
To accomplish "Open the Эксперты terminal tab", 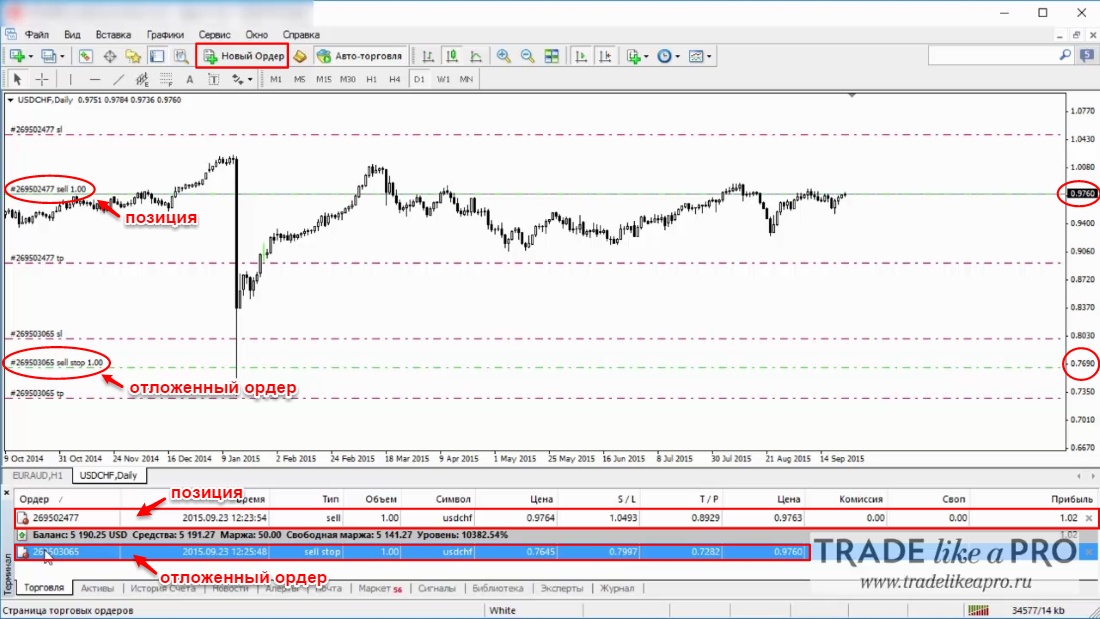I will tap(561, 588).
